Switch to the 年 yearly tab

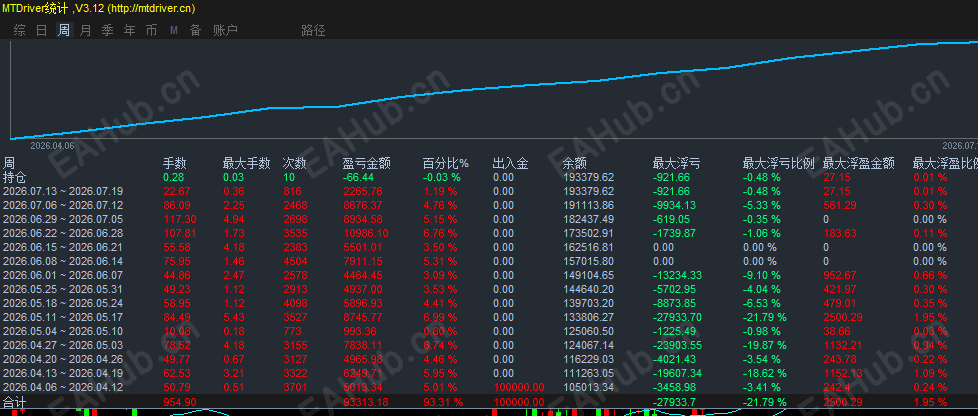click(129, 30)
